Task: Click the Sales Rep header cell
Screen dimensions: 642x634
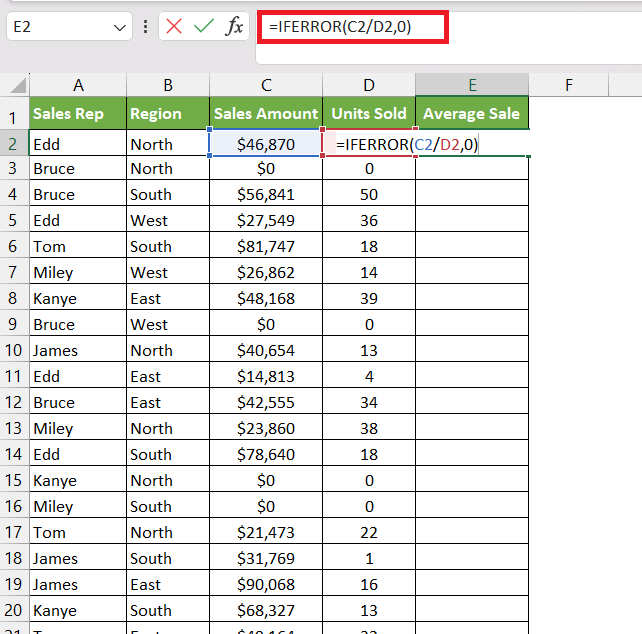Action: click(78, 114)
